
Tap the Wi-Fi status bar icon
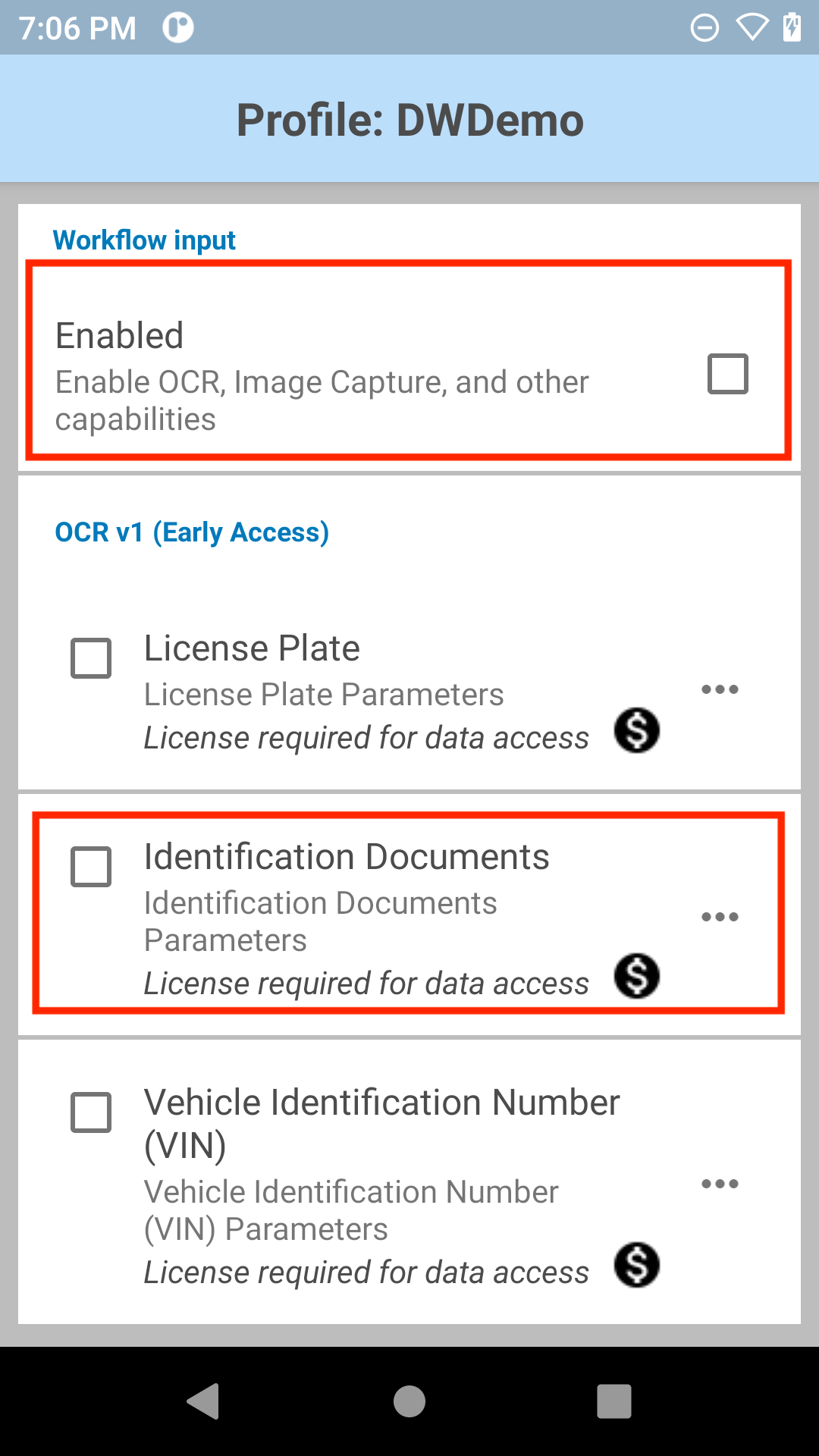(x=752, y=28)
